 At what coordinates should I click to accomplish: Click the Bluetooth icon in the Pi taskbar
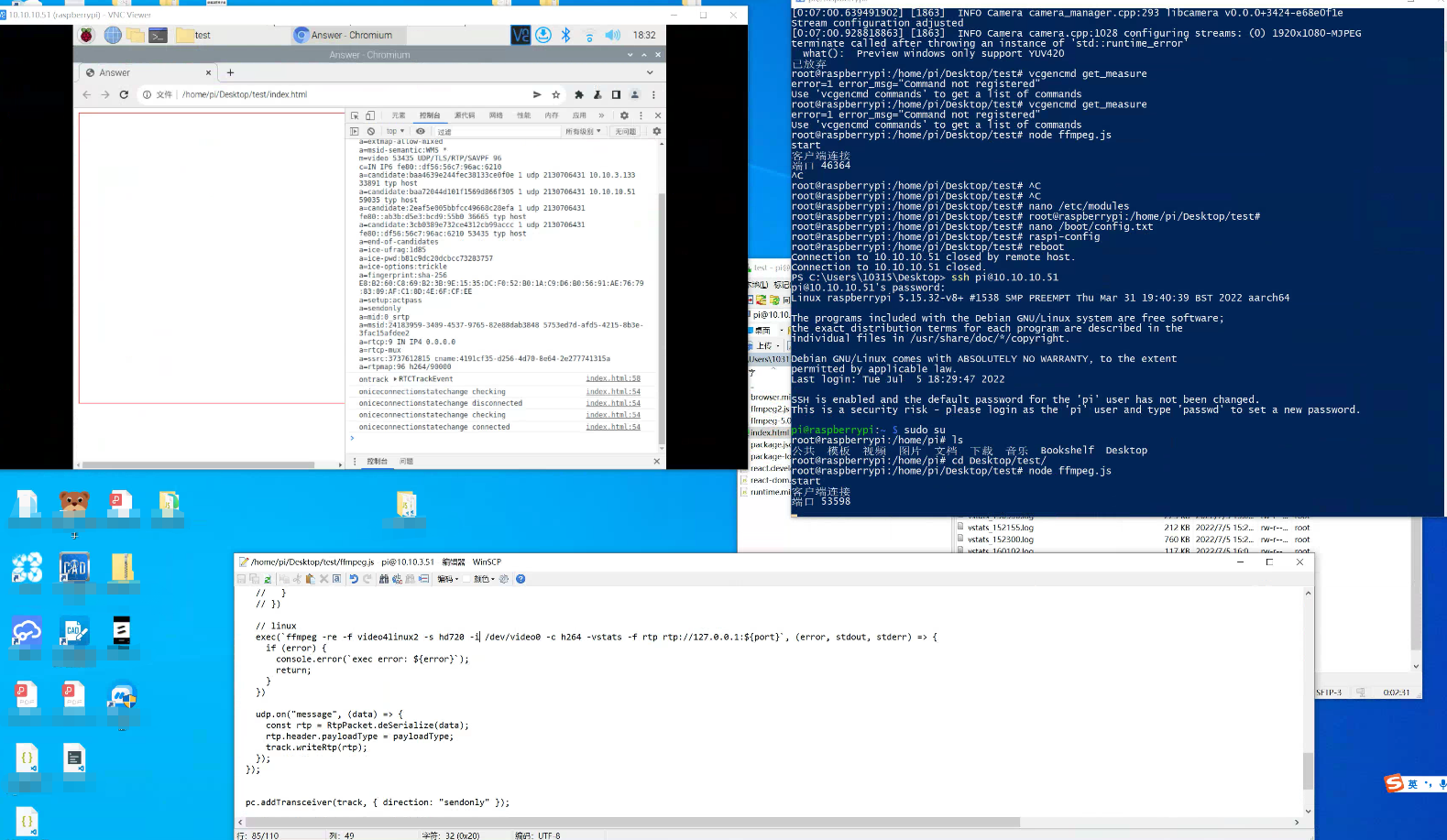(x=565, y=35)
